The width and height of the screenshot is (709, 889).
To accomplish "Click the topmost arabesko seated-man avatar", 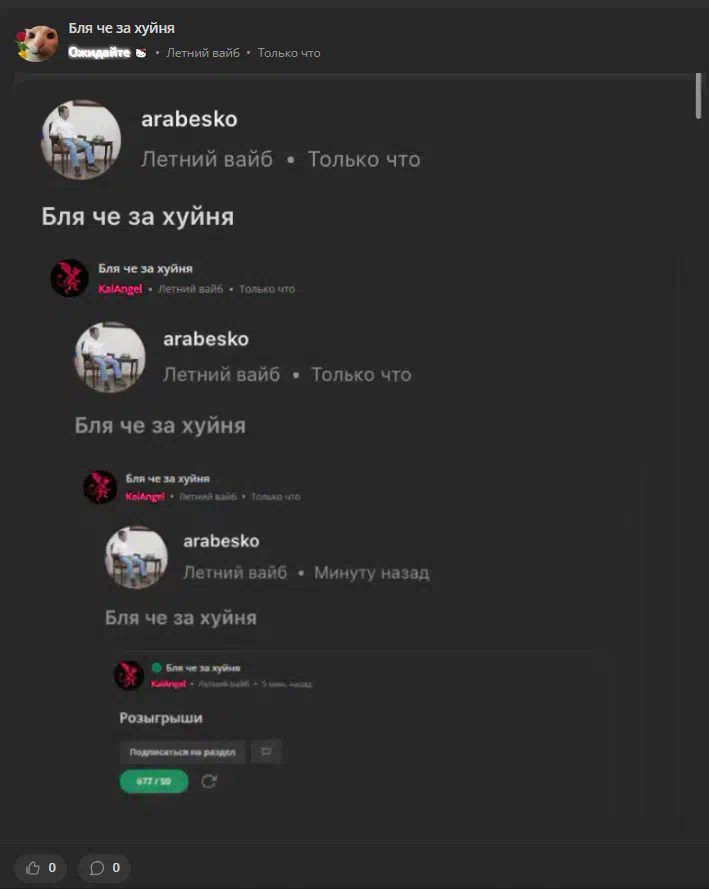I will click(80, 139).
